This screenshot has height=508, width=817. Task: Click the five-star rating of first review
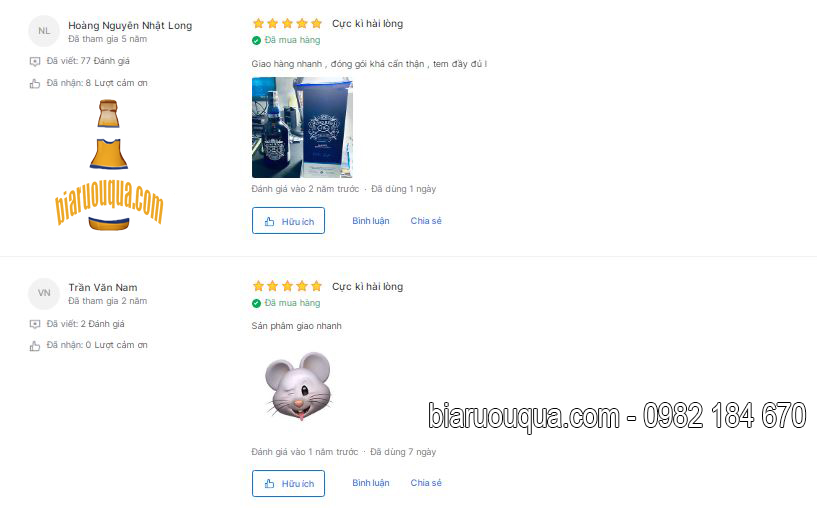(x=287, y=23)
